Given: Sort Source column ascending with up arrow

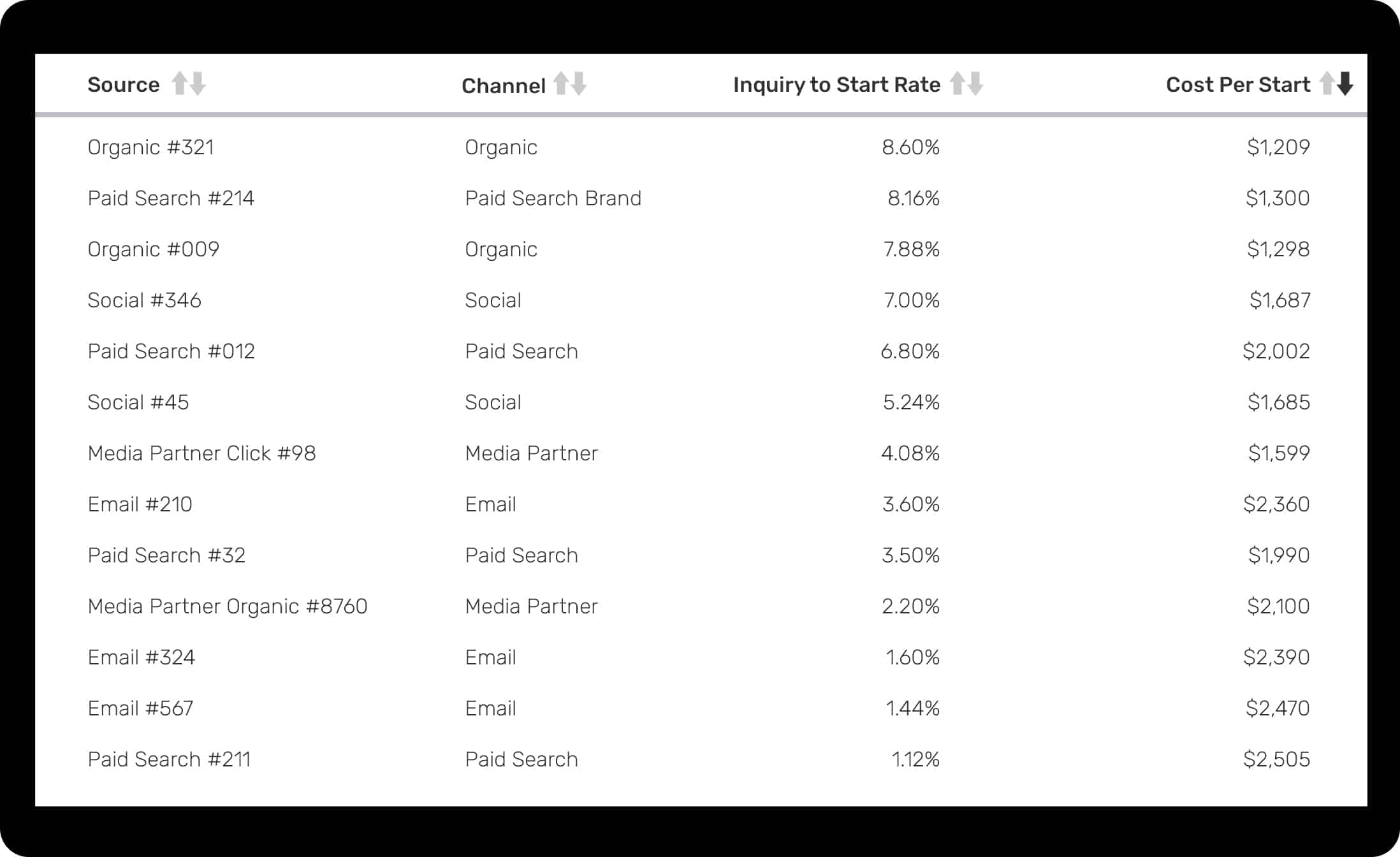Looking at the screenshot, I should [180, 84].
